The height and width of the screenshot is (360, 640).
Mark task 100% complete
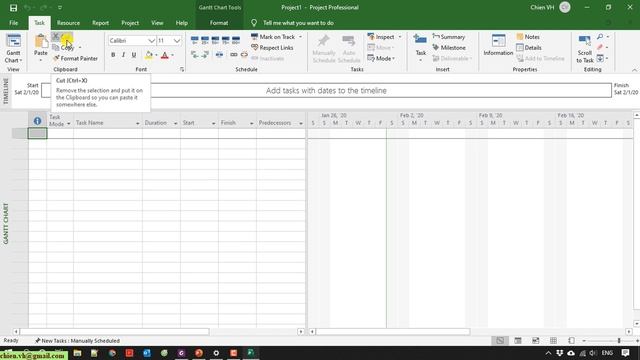point(236,40)
